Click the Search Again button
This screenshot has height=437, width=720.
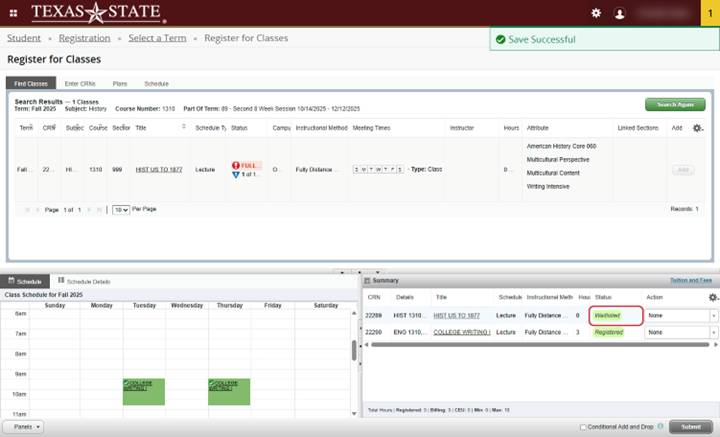coord(674,104)
